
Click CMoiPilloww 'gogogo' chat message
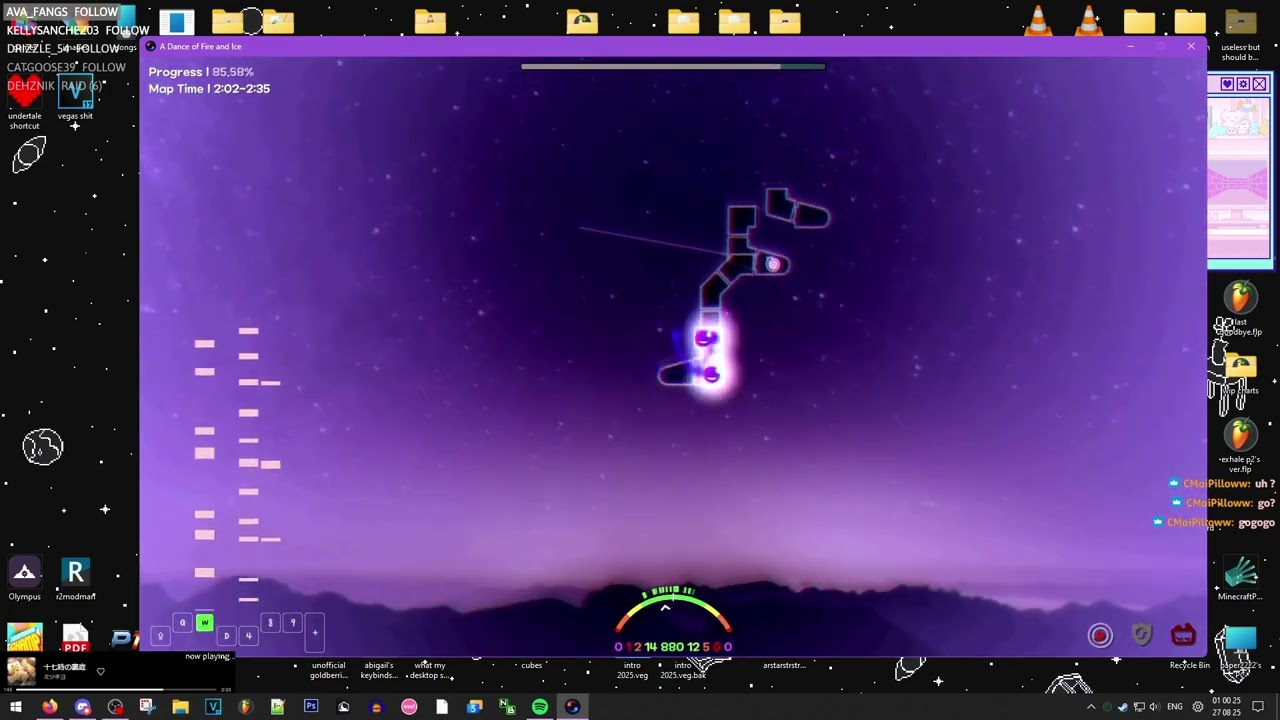[x=1216, y=522]
